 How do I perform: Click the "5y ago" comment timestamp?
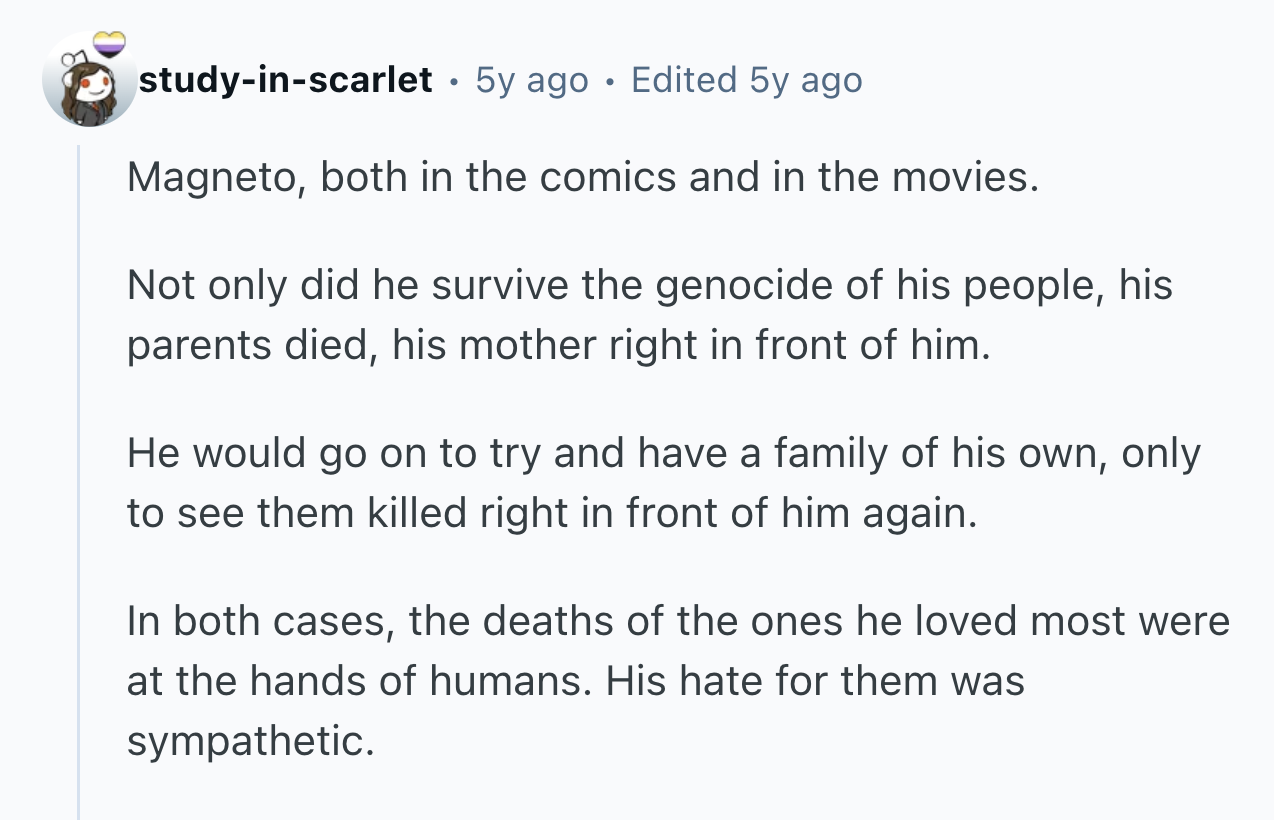(x=532, y=79)
